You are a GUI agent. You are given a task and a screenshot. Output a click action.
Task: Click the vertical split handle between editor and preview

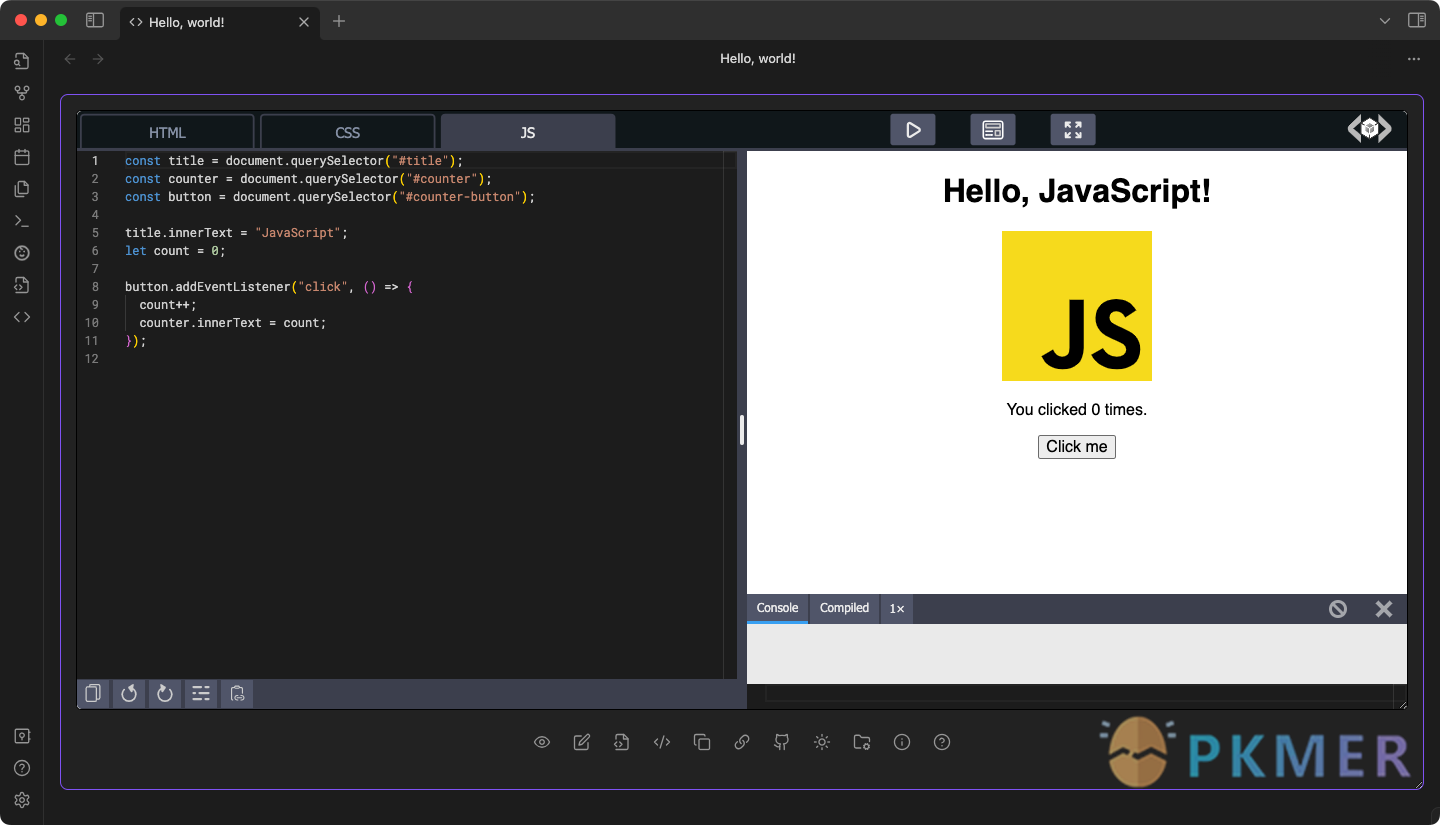[742, 430]
